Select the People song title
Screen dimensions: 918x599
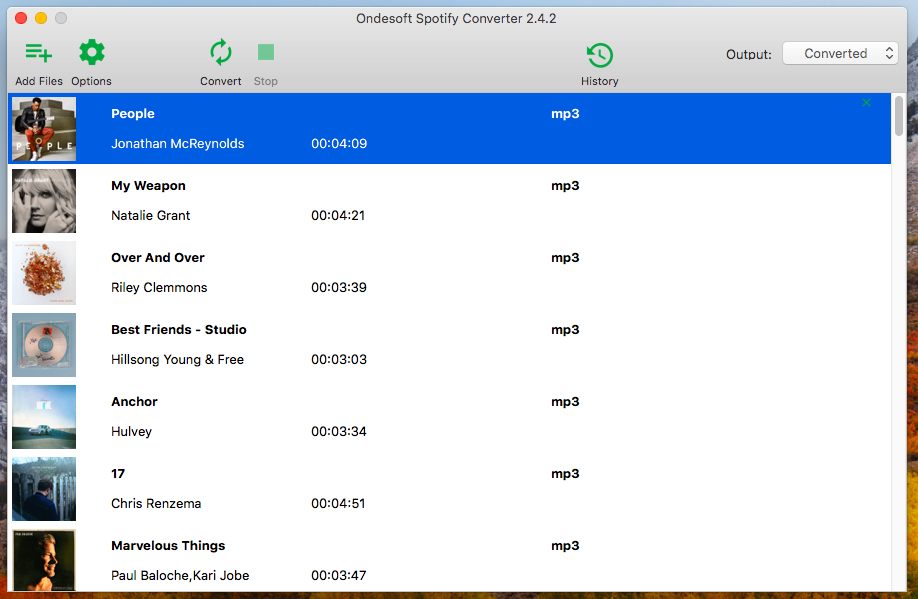pyautogui.click(x=133, y=114)
